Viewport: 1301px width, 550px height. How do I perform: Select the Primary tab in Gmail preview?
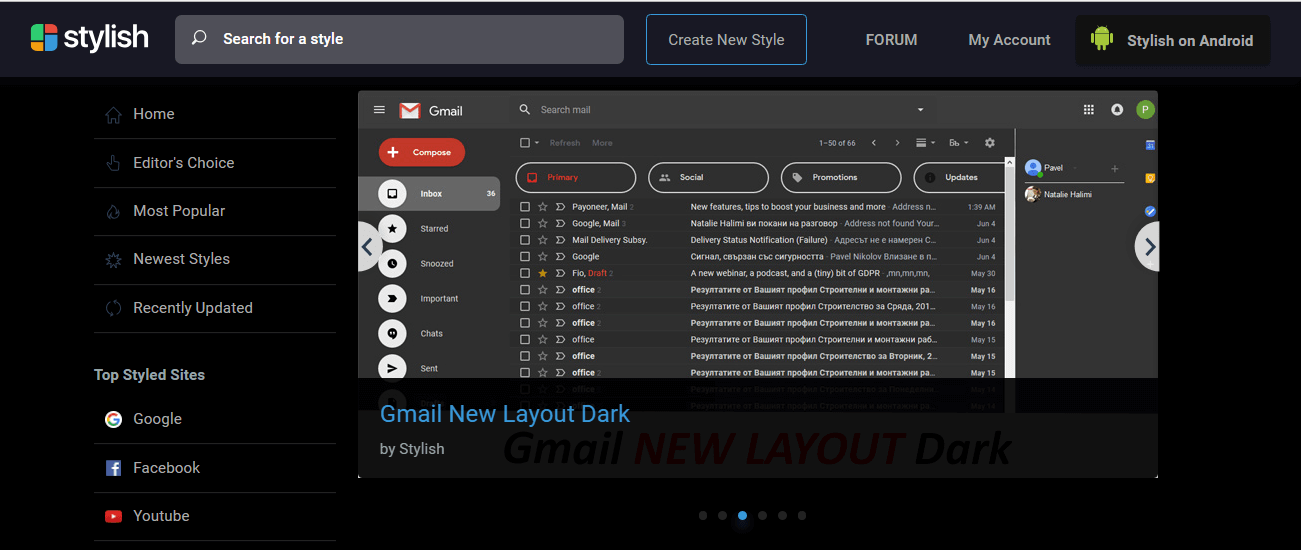[576, 177]
